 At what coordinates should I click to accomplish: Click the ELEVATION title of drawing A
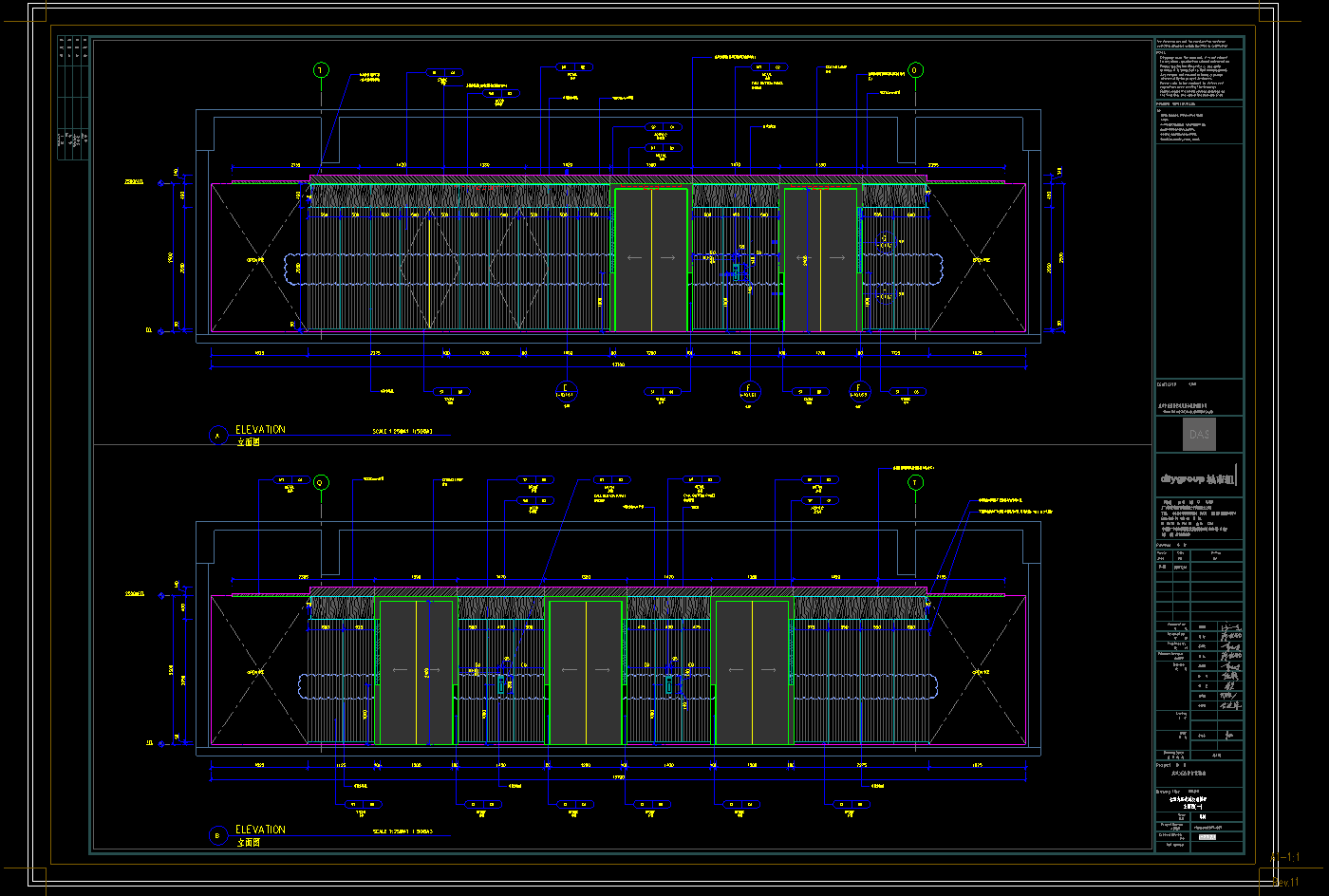click(260, 429)
